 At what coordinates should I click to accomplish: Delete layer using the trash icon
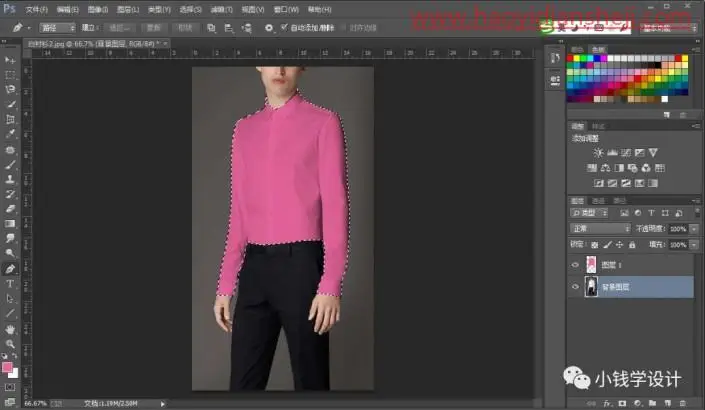(683, 403)
